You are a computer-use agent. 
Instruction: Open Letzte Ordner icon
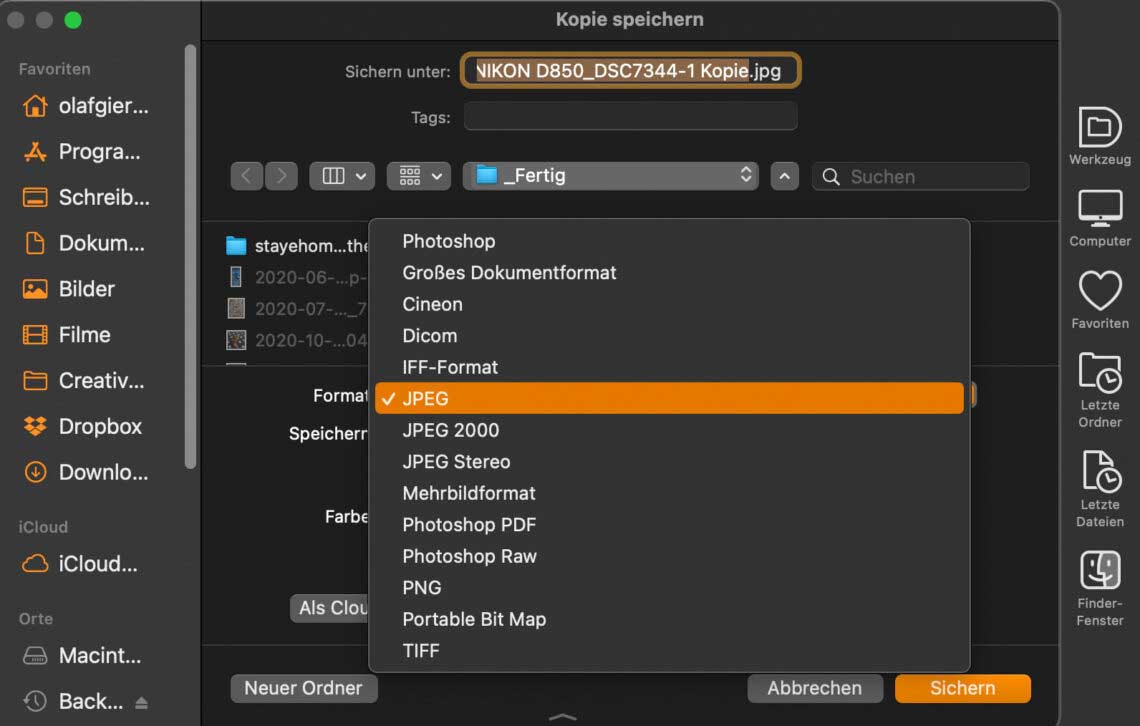(x=1099, y=372)
